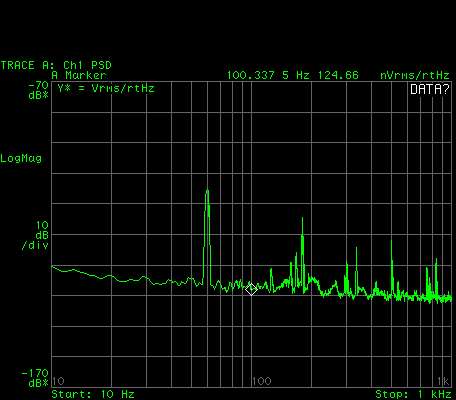The height and width of the screenshot is (400, 456).
Task: Click the 'Y* = Vrms/rtHz' annotation
Action: 106,88
